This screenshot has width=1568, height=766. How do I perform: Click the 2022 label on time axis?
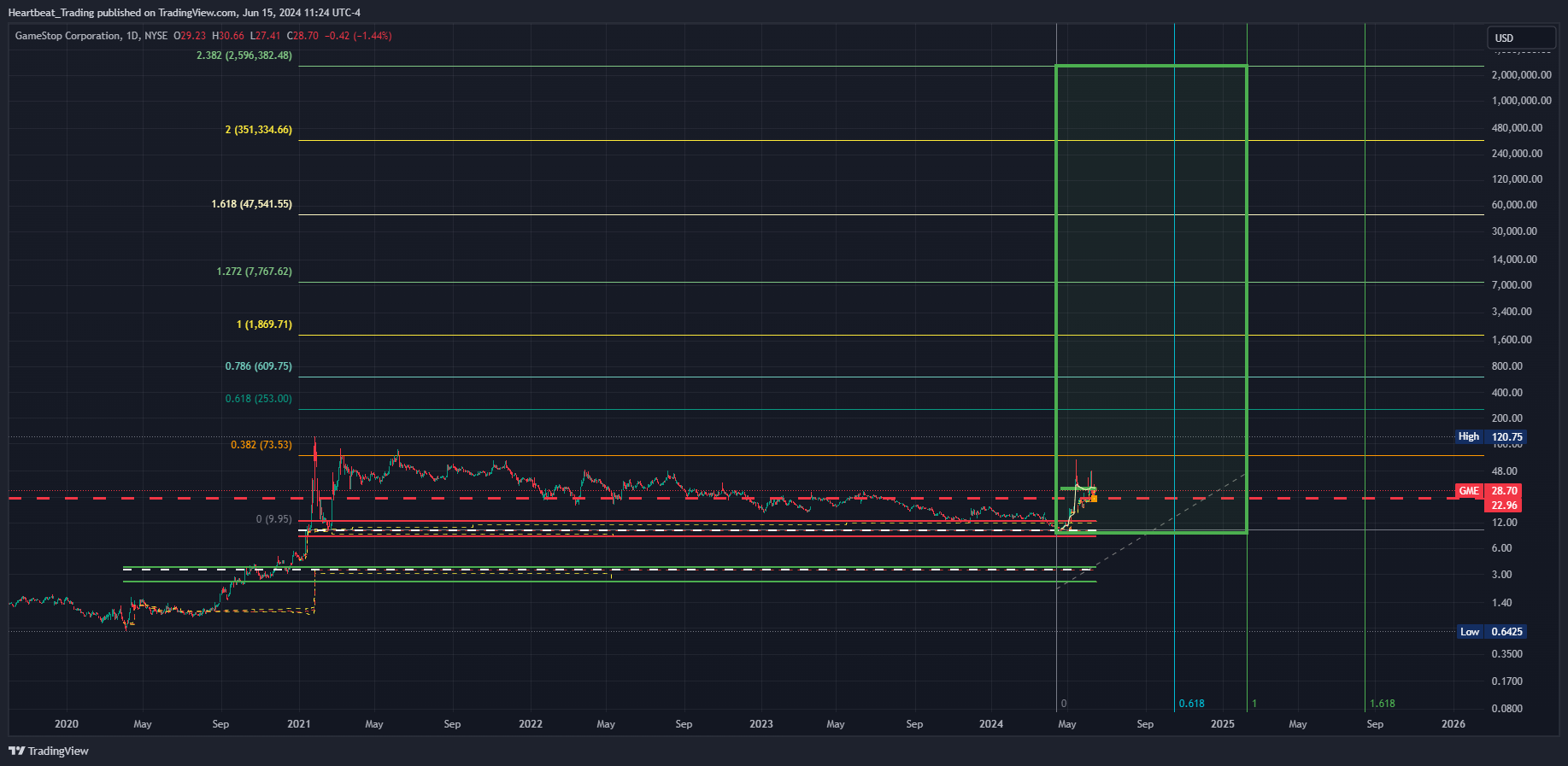530,724
